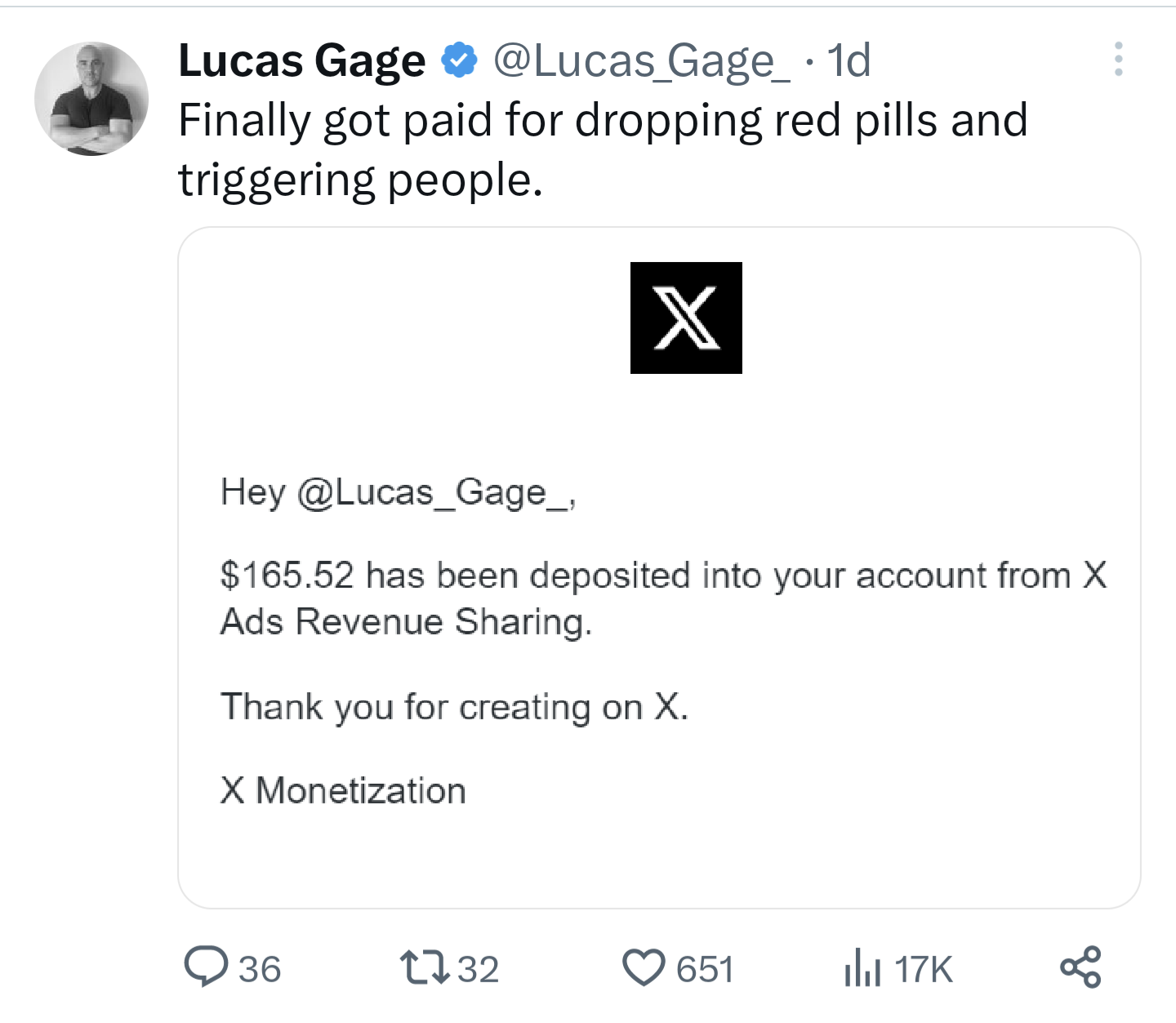The image size is (1176, 1023).
Task: Click the 1d timestamp
Action: 849,60
